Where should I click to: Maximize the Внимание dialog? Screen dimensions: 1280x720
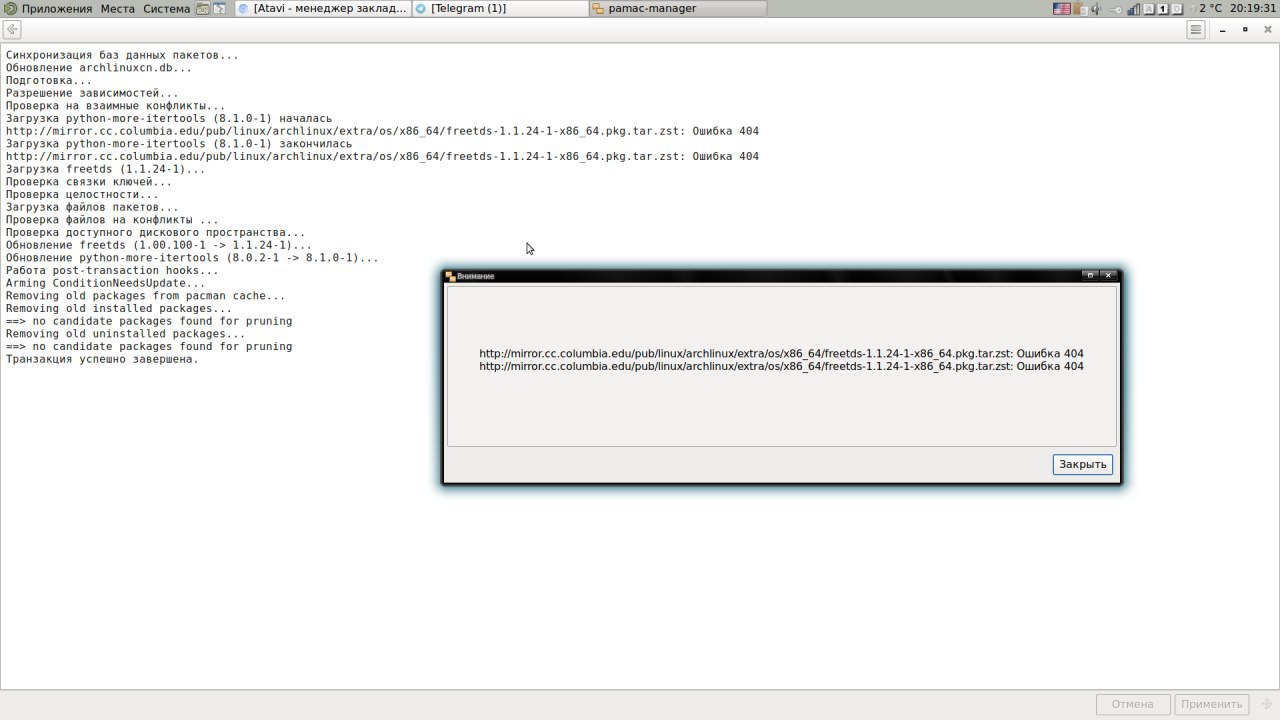(x=1091, y=275)
